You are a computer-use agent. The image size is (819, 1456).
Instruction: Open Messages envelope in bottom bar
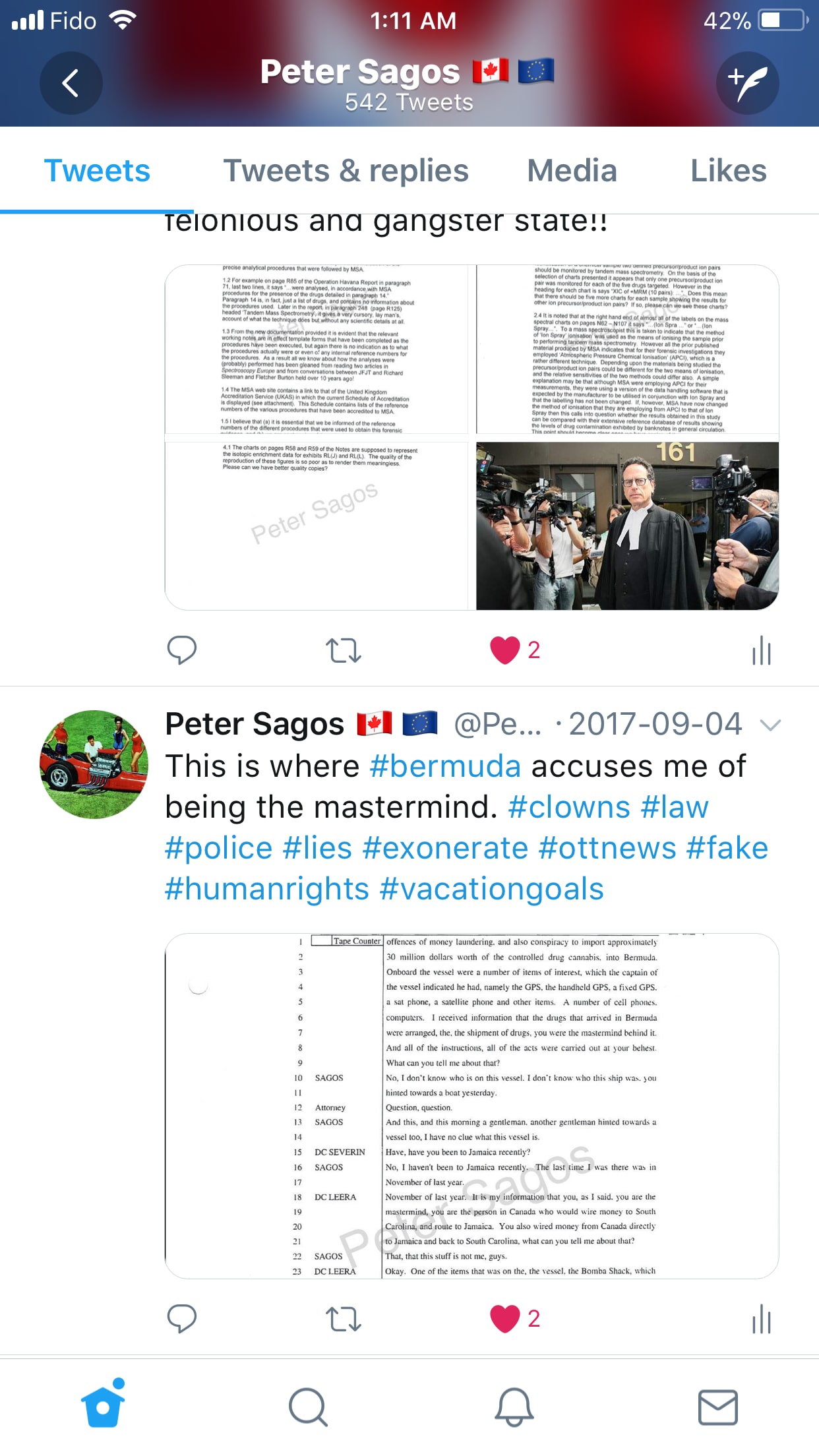click(718, 1407)
